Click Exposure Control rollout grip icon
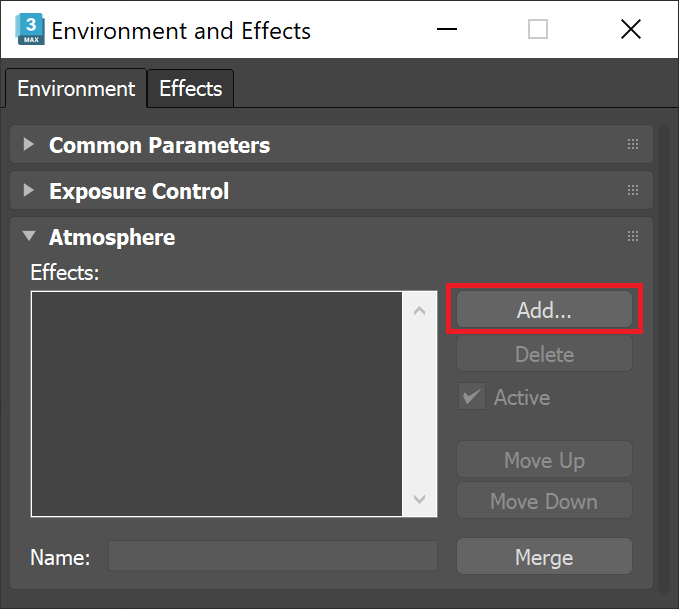 633,191
